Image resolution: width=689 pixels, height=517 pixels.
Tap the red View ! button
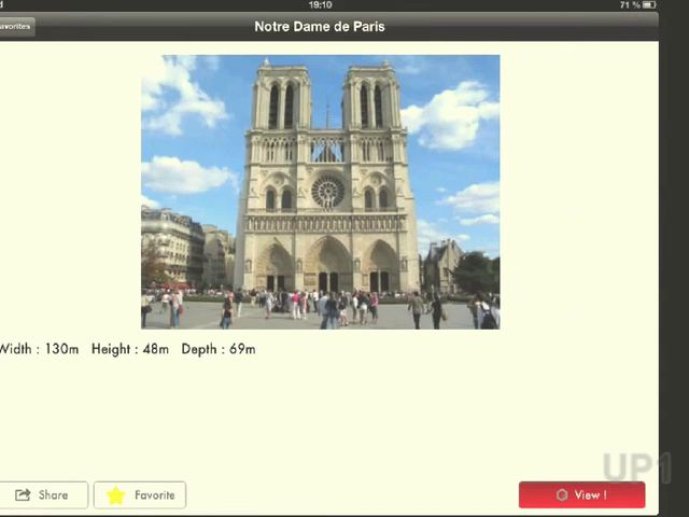click(x=582, y=495)
